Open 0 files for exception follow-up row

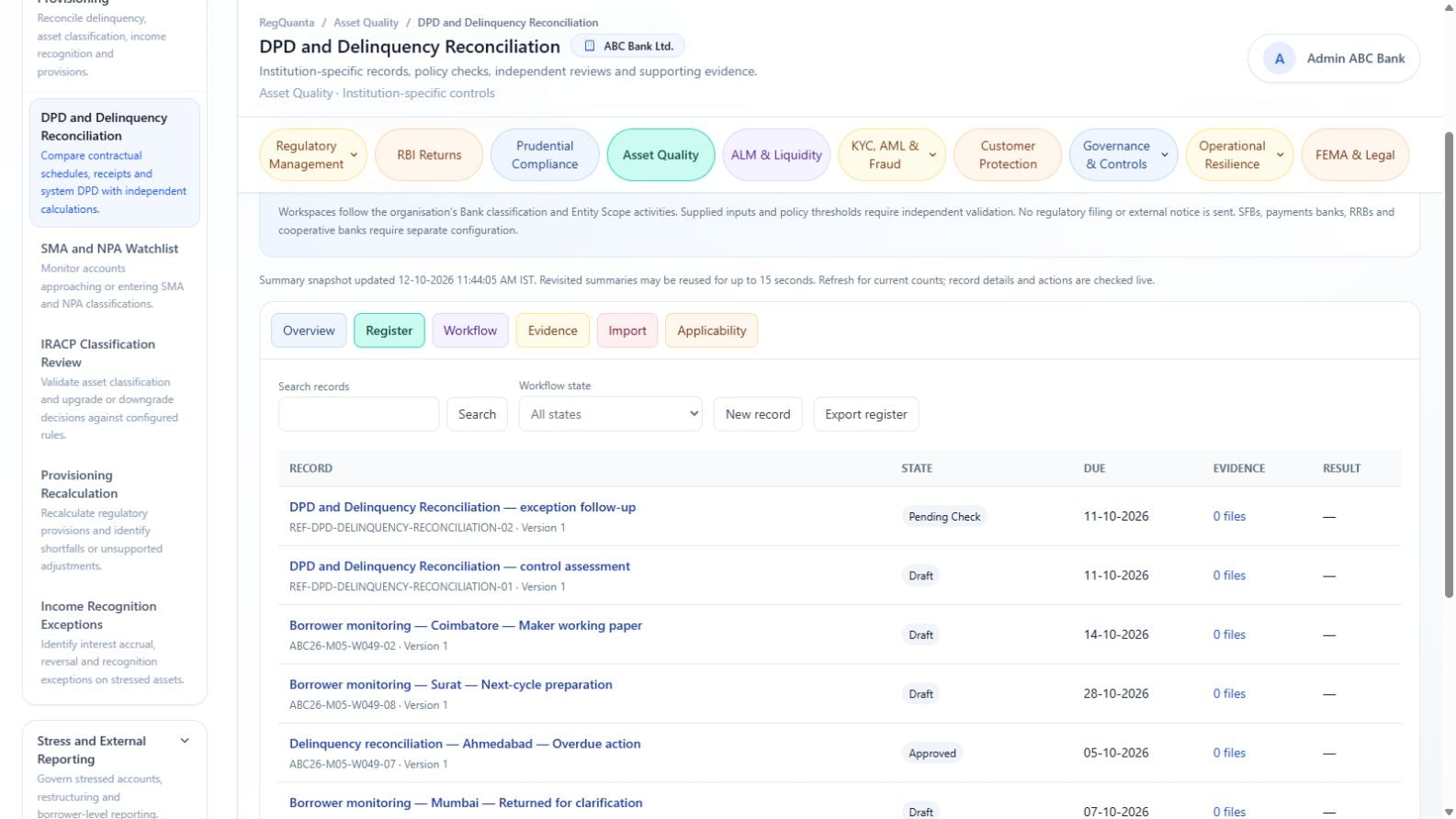click(x=1229, y=516)
